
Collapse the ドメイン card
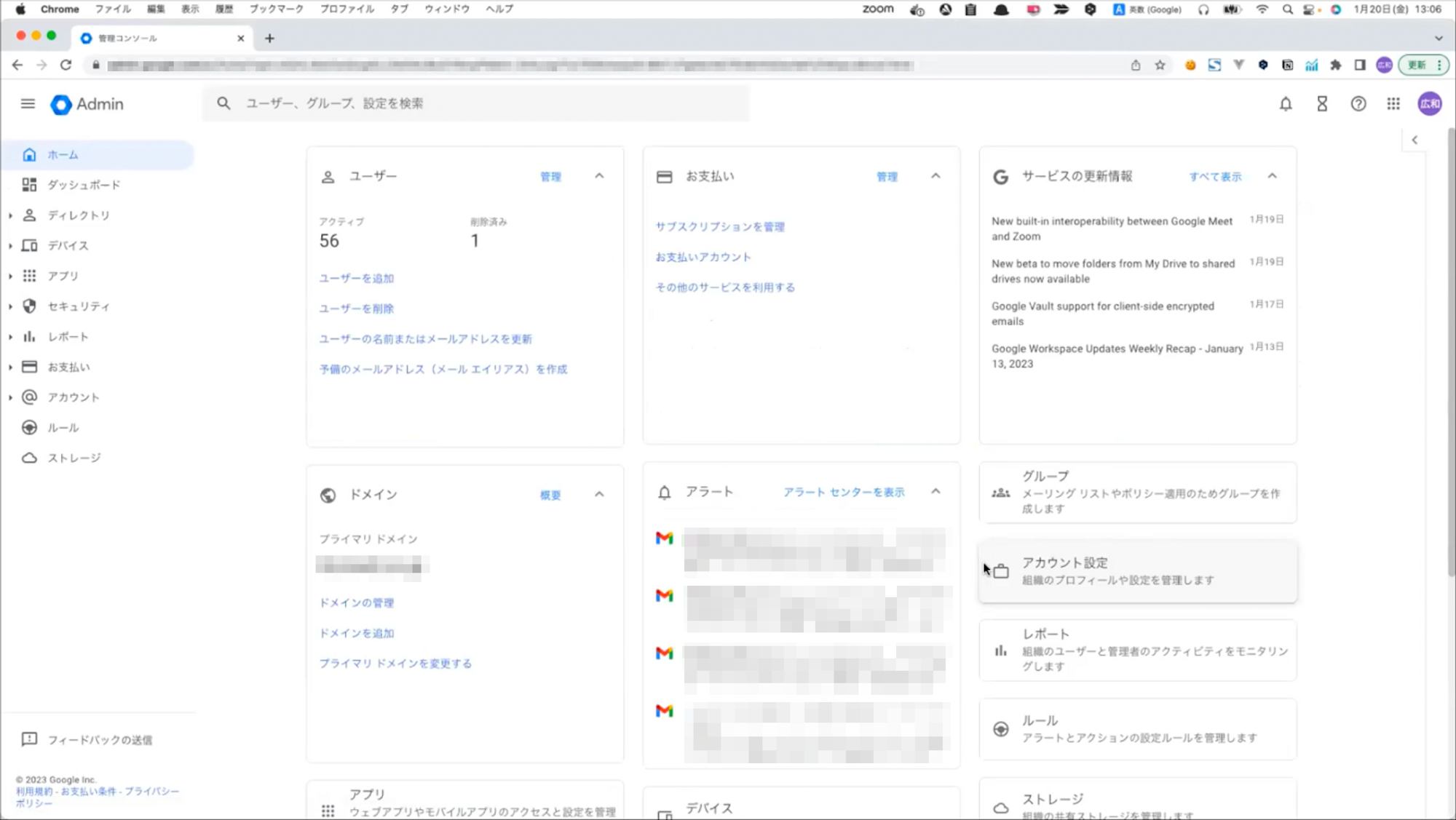[599, 494]
